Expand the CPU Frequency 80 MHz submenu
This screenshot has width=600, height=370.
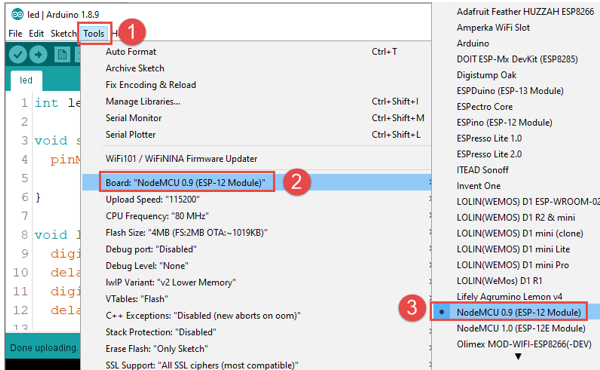pos(256,216)
